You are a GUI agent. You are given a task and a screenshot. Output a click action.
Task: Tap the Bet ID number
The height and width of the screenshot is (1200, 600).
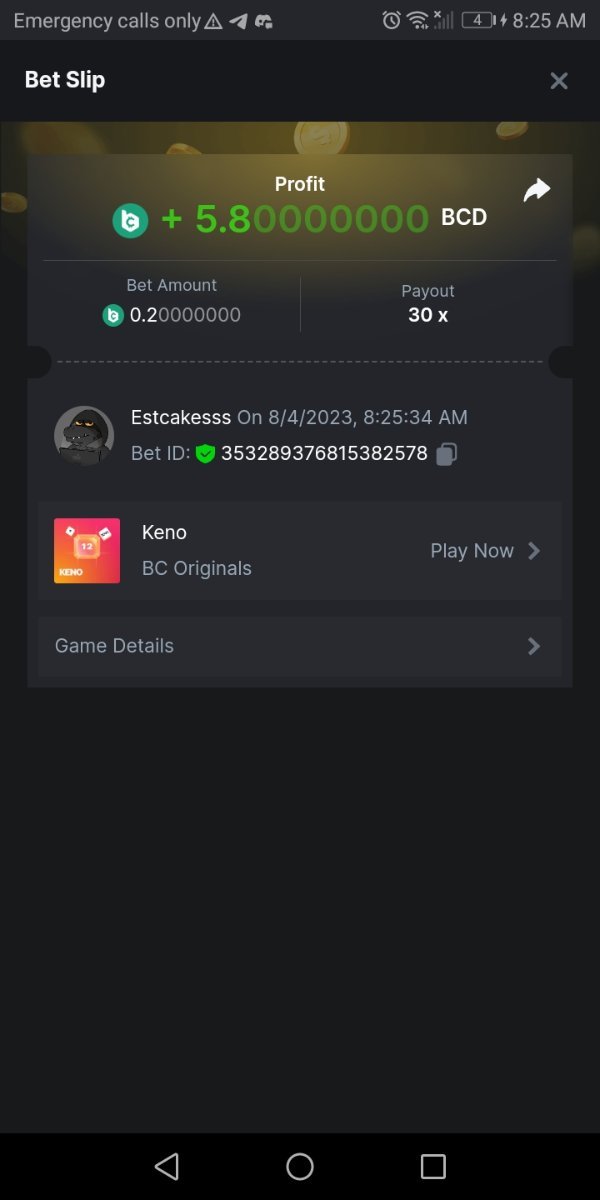click(x=324, y=454)
